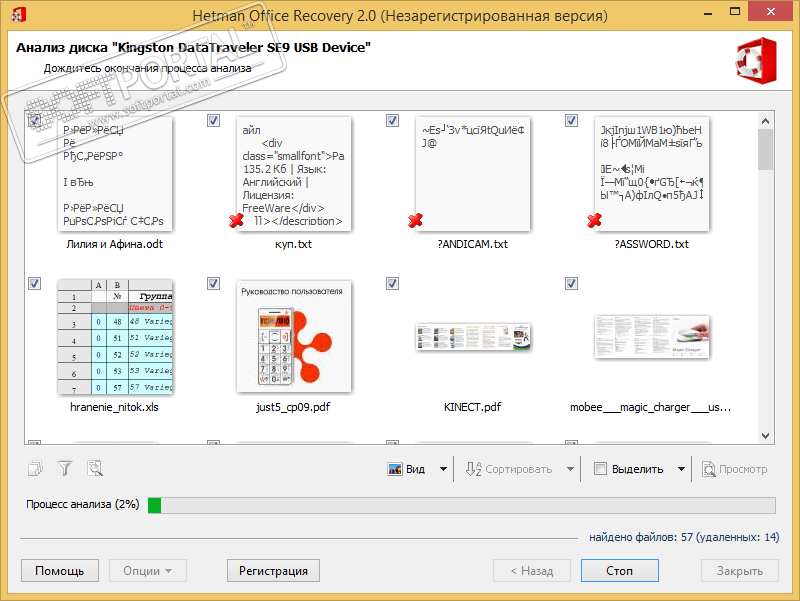Uncheck the куп.txt file checkbox
This screenshot has height=601, width=800.
click(x=213, y=121)
